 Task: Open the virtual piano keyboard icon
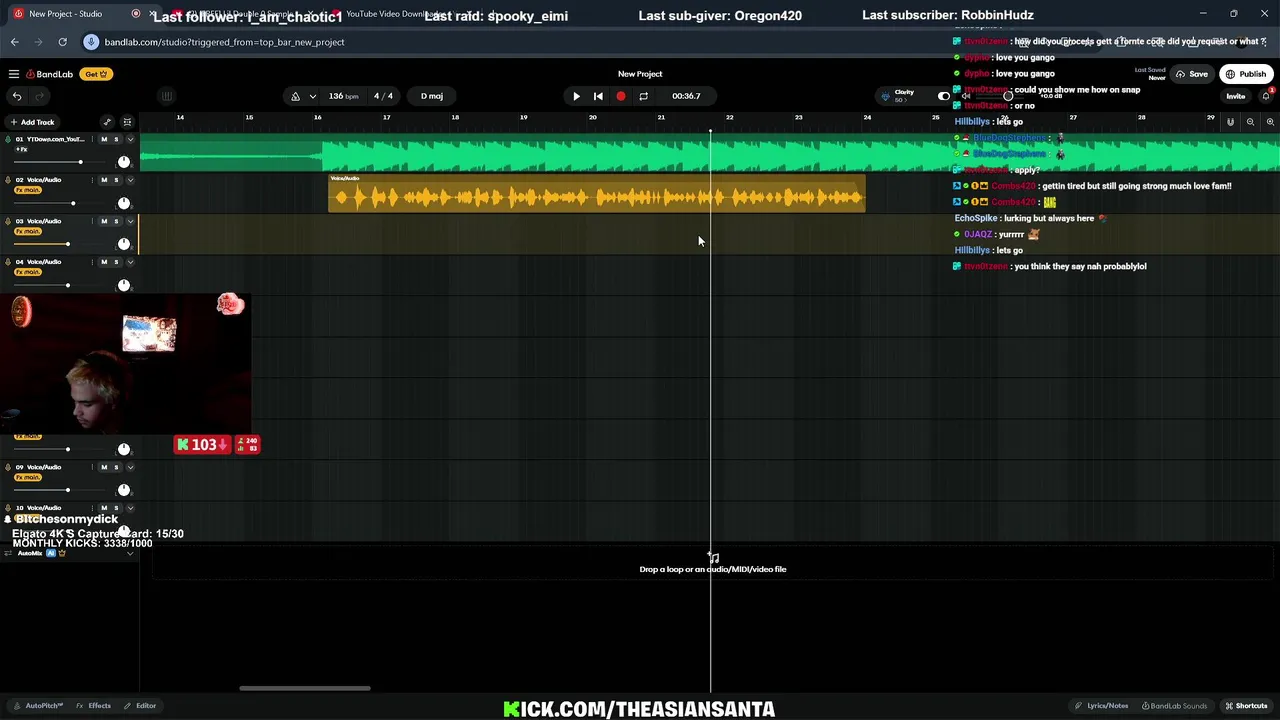(167, 96)
